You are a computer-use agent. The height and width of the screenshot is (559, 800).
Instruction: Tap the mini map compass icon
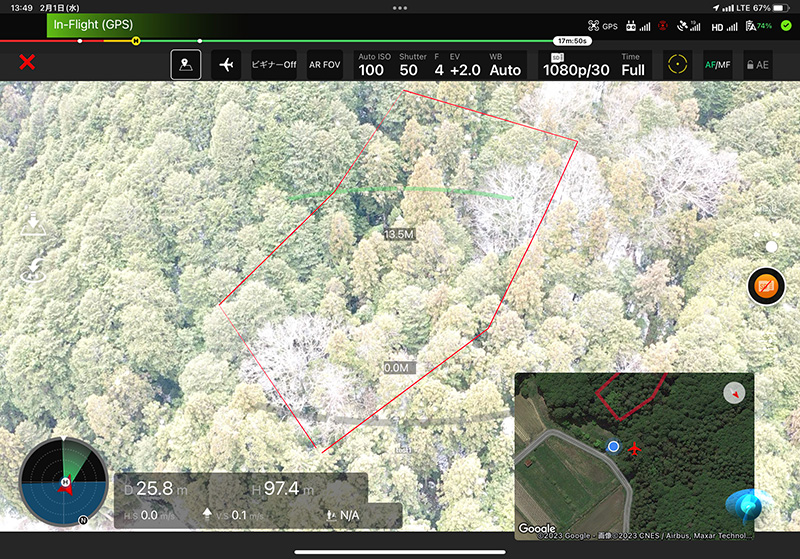tap(734, 393)
